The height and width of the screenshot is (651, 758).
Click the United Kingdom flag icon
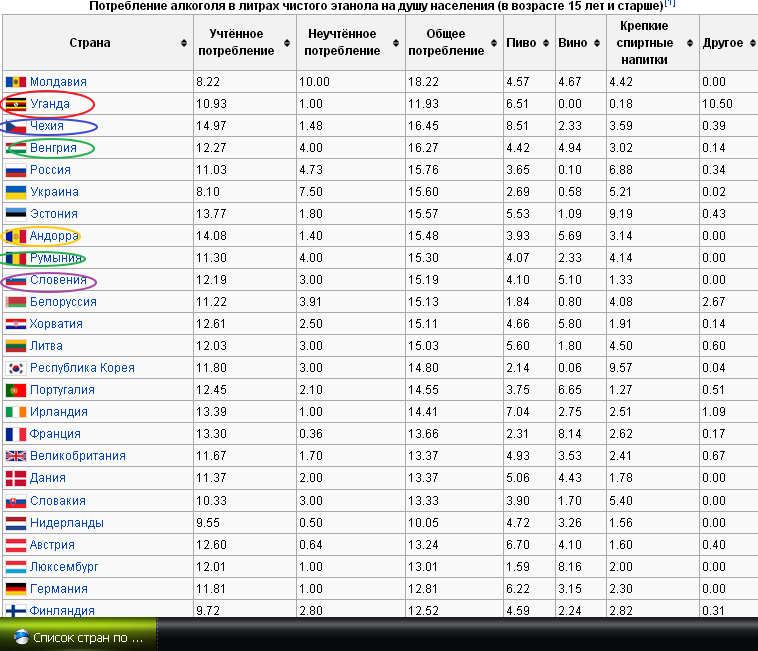(x=16, y=456)
